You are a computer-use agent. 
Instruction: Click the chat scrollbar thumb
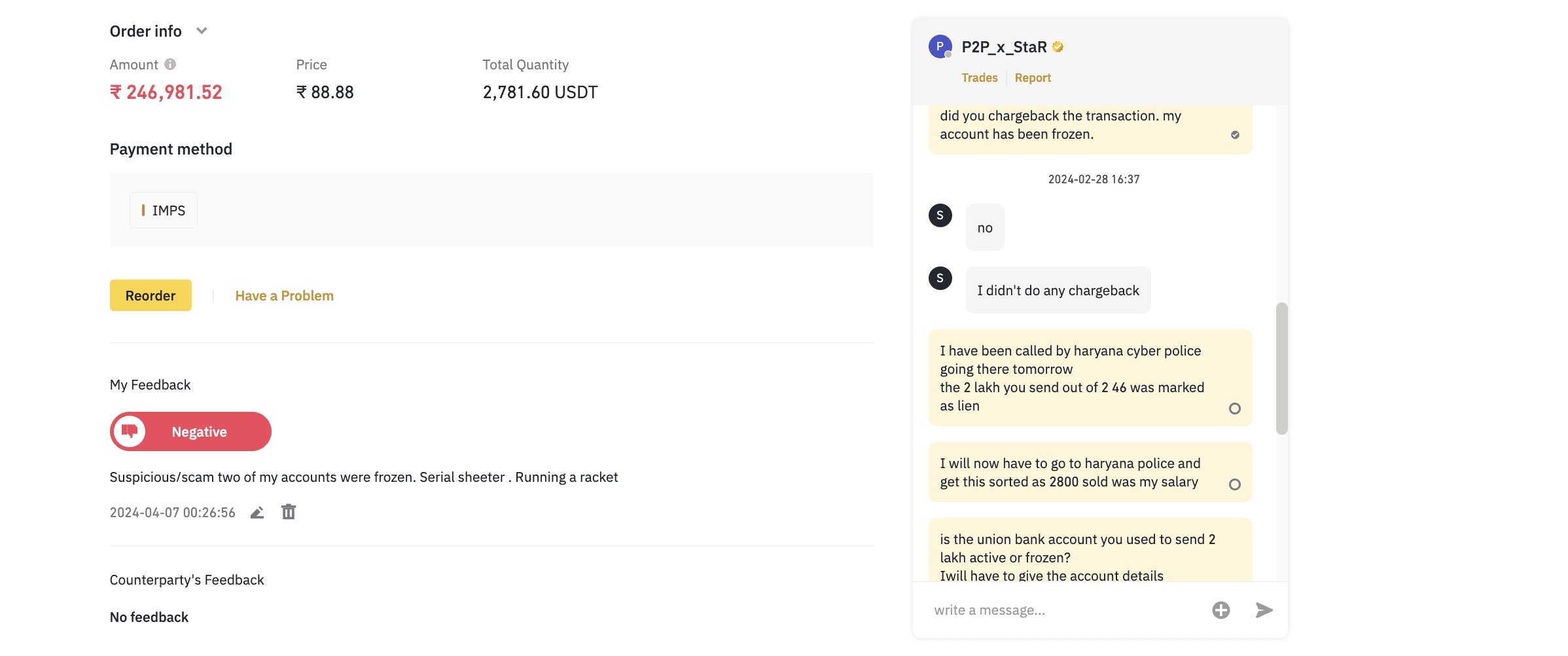pyautogui.click(x=1281, y=368)
